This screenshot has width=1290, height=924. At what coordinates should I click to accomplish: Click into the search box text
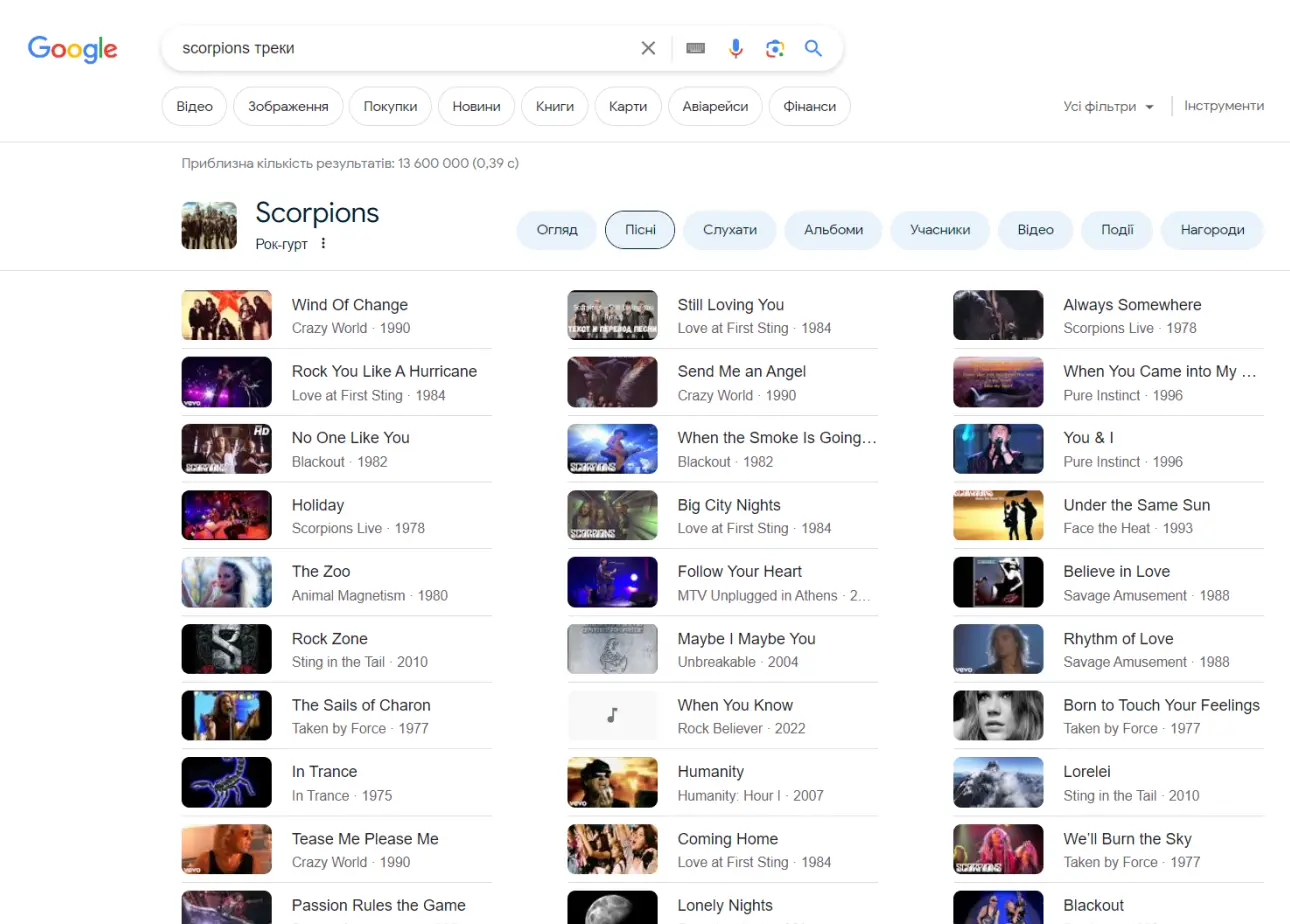238,48
